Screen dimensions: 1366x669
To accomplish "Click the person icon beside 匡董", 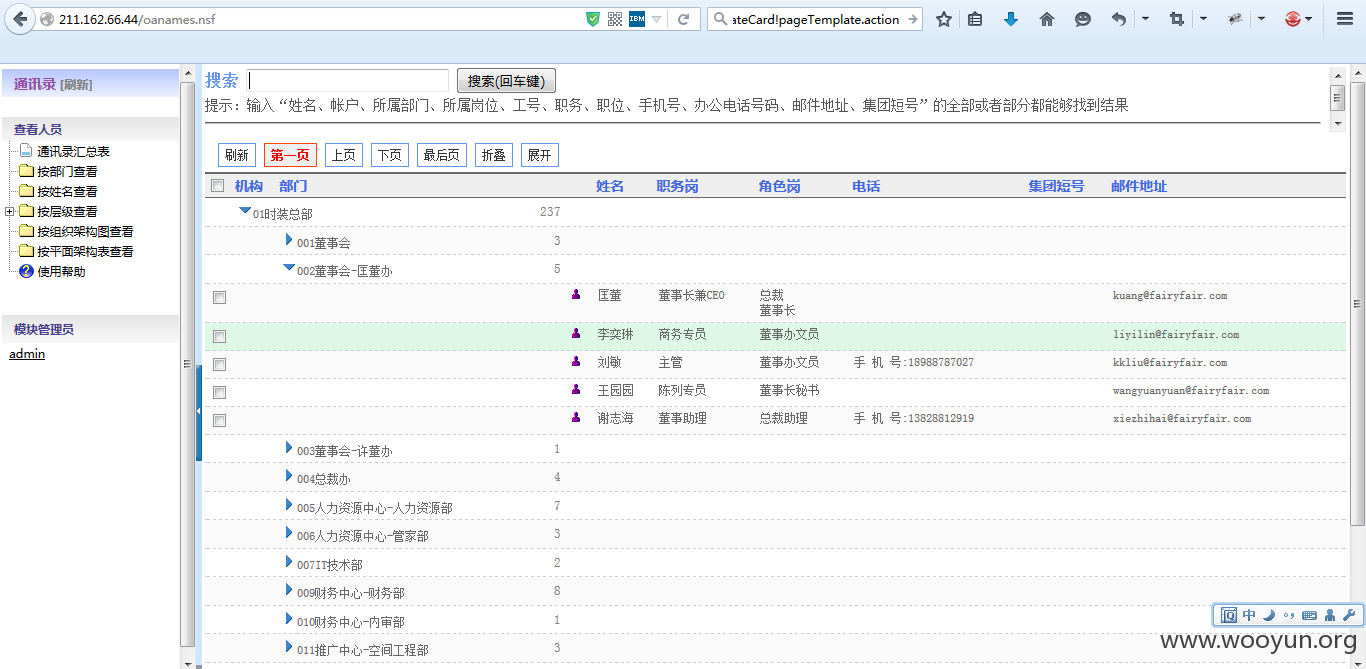I will point(576,294).
